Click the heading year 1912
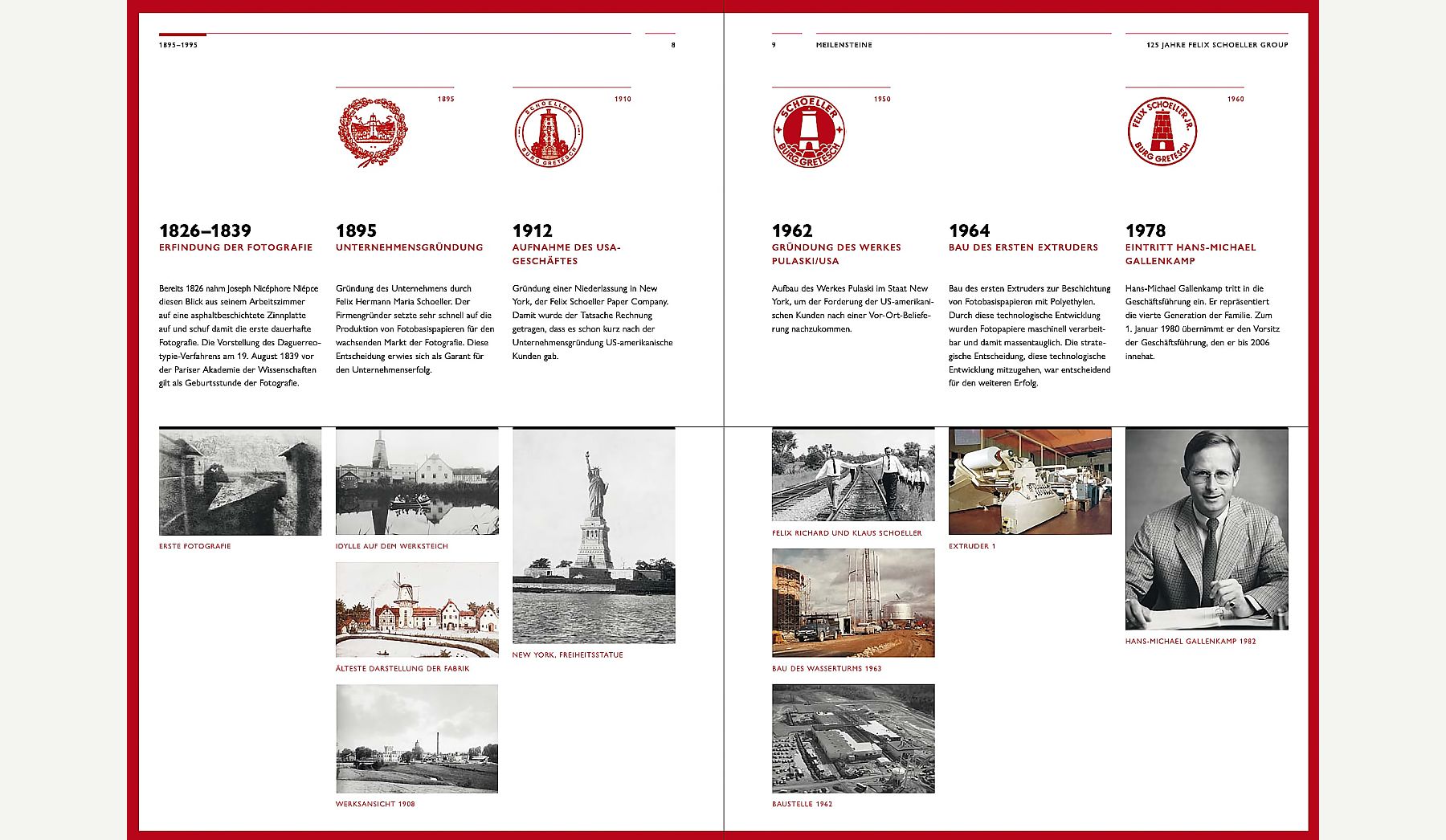The image size is (1446, 840). (533, 230)
